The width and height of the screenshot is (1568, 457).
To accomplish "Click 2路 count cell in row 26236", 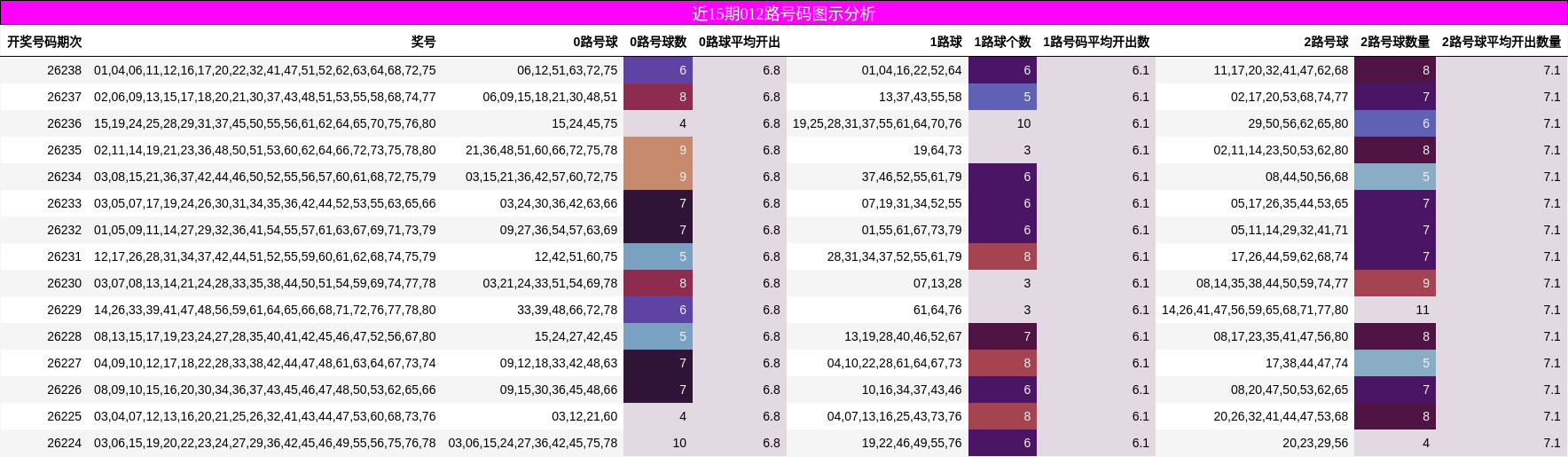I will click(x=1395, y=123).
